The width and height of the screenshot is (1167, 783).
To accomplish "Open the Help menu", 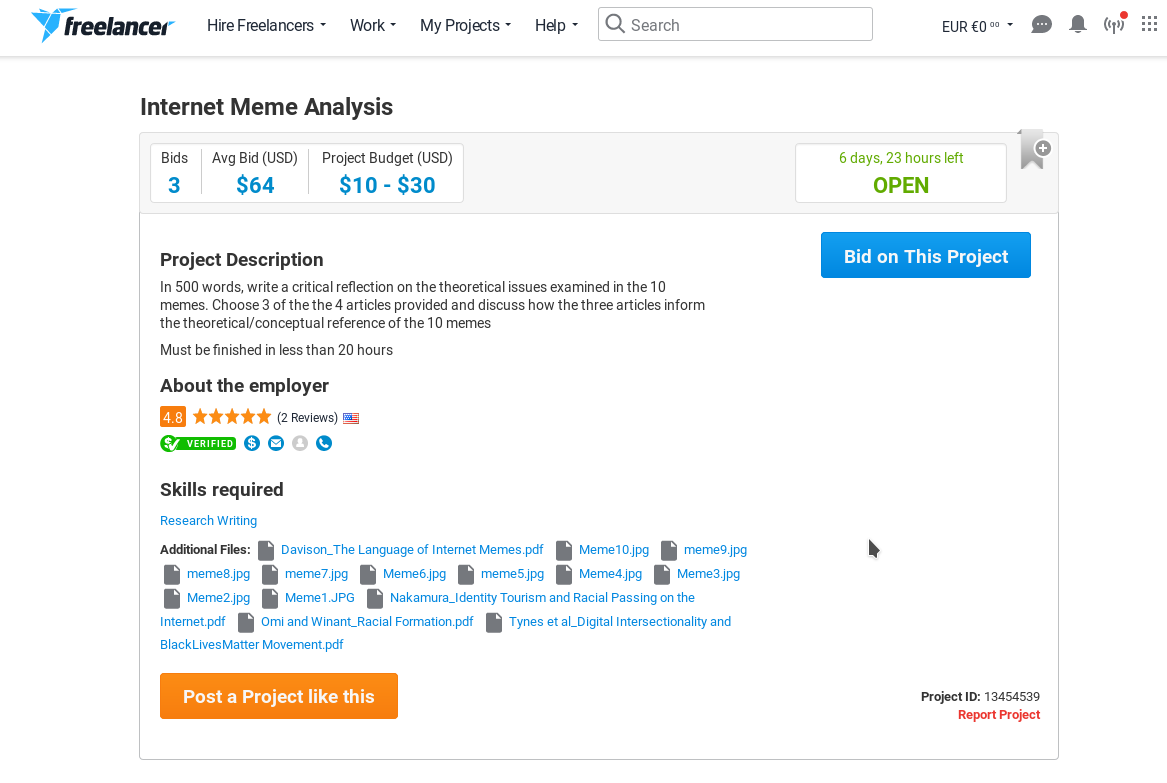I will (556, 25).
